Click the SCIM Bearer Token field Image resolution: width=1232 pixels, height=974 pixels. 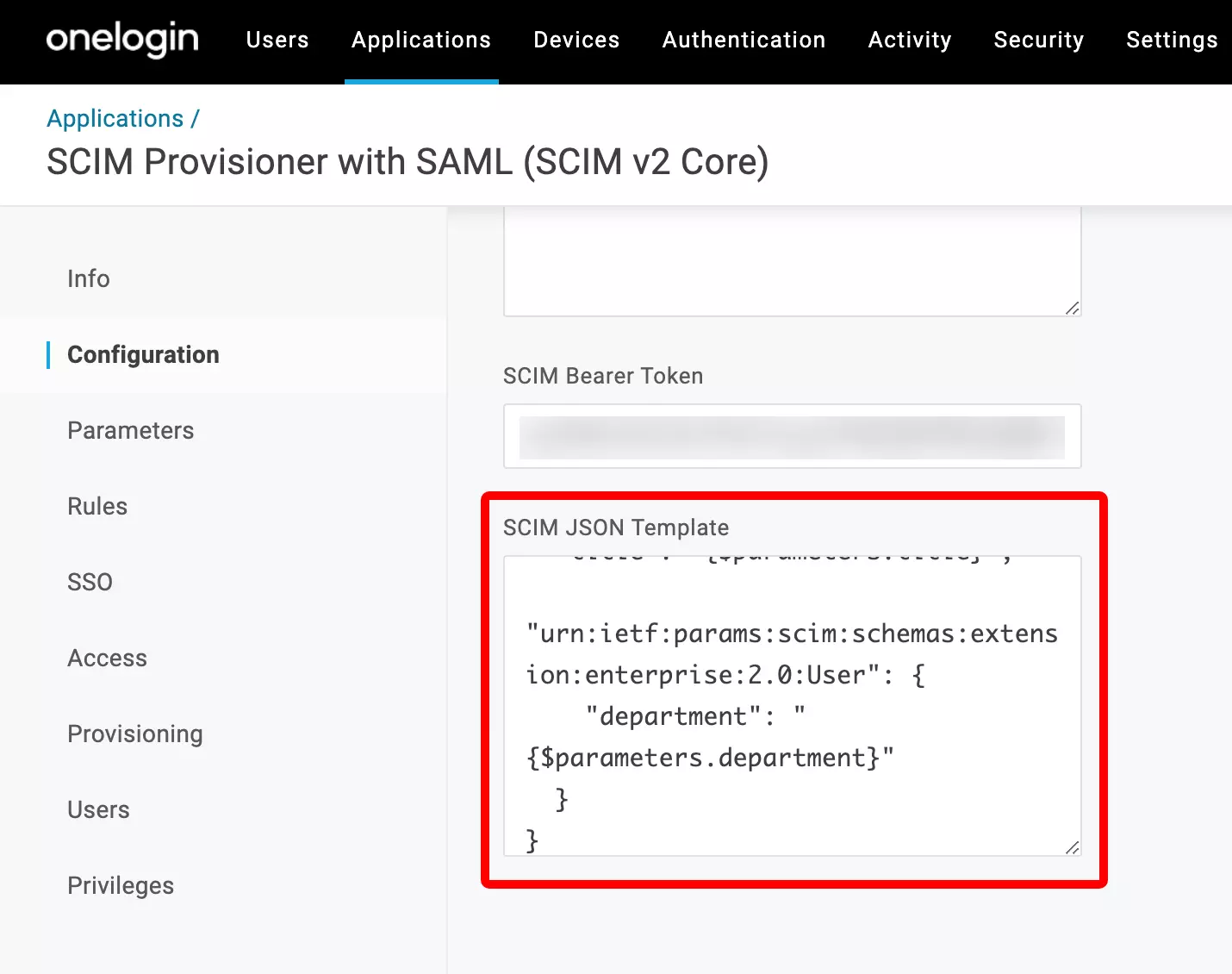[x=793, y=436]
